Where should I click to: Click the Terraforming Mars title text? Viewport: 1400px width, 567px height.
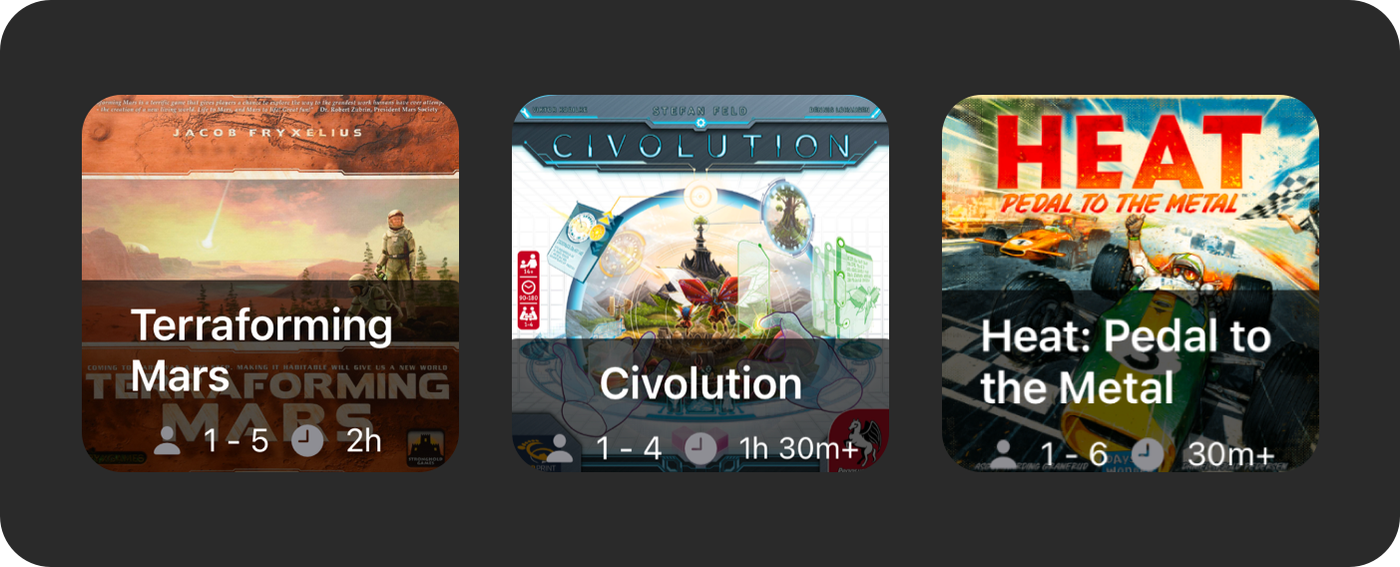[262, 350]
